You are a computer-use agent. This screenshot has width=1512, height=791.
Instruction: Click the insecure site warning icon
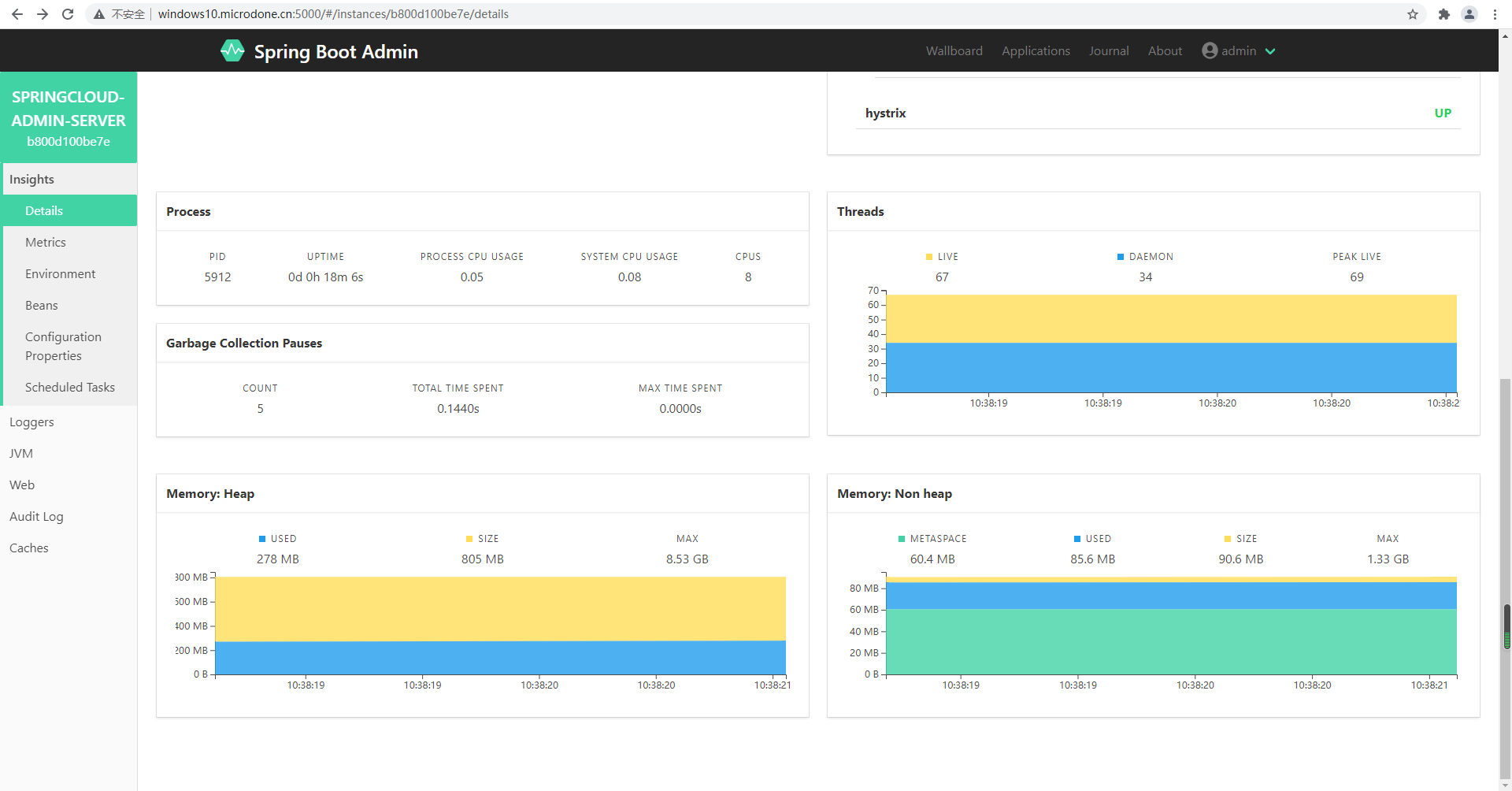(x=99, y=14)
